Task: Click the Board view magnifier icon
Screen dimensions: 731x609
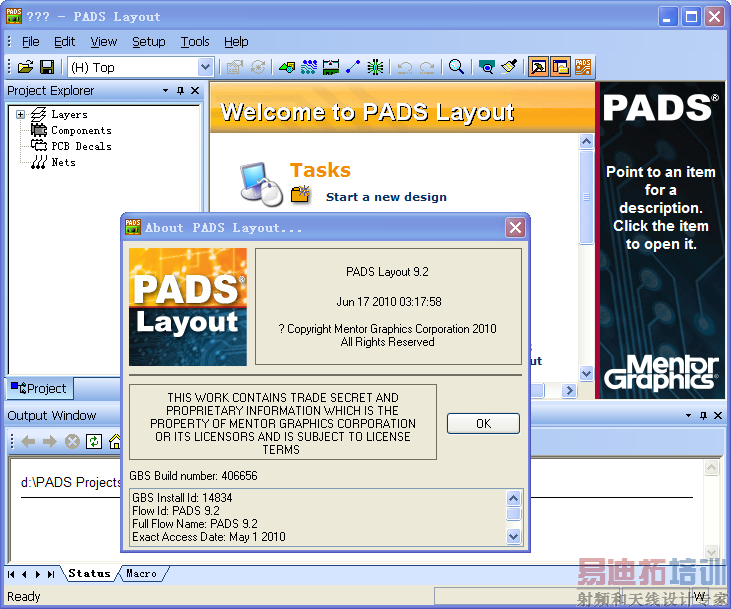Action: [487, 68]
